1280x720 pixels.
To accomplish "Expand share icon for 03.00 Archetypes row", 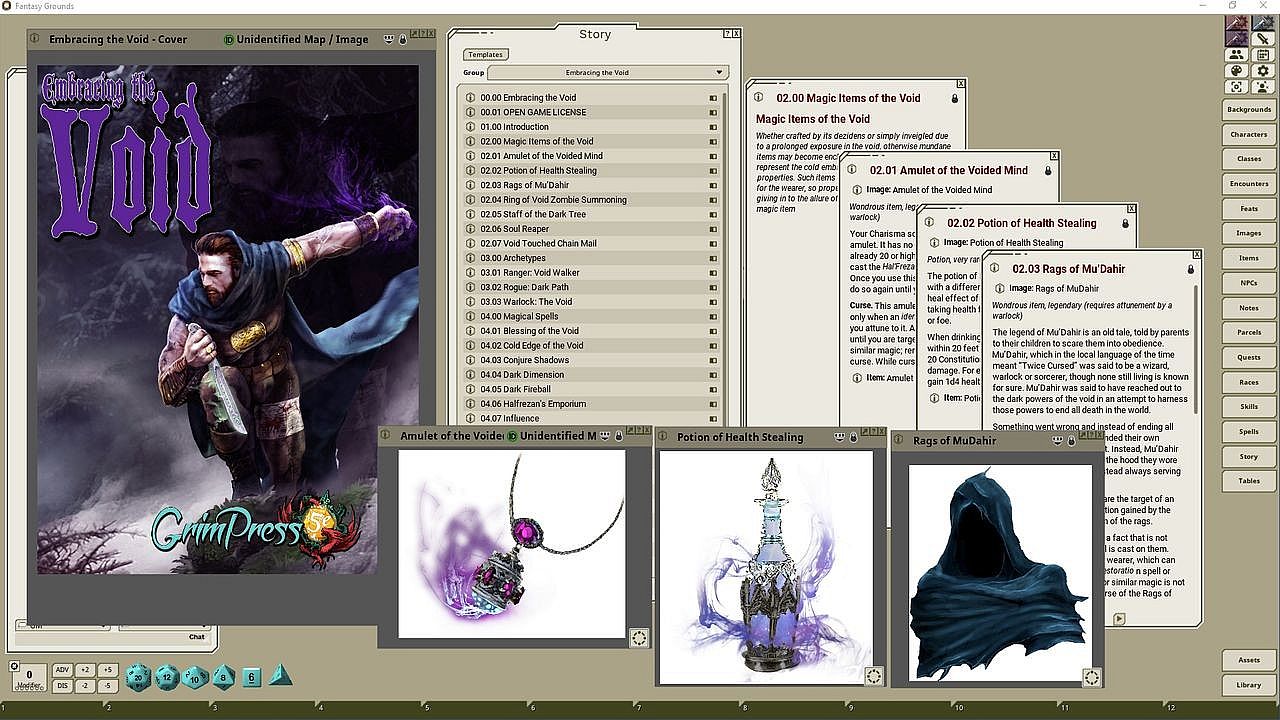I will (x=713, y=258).
